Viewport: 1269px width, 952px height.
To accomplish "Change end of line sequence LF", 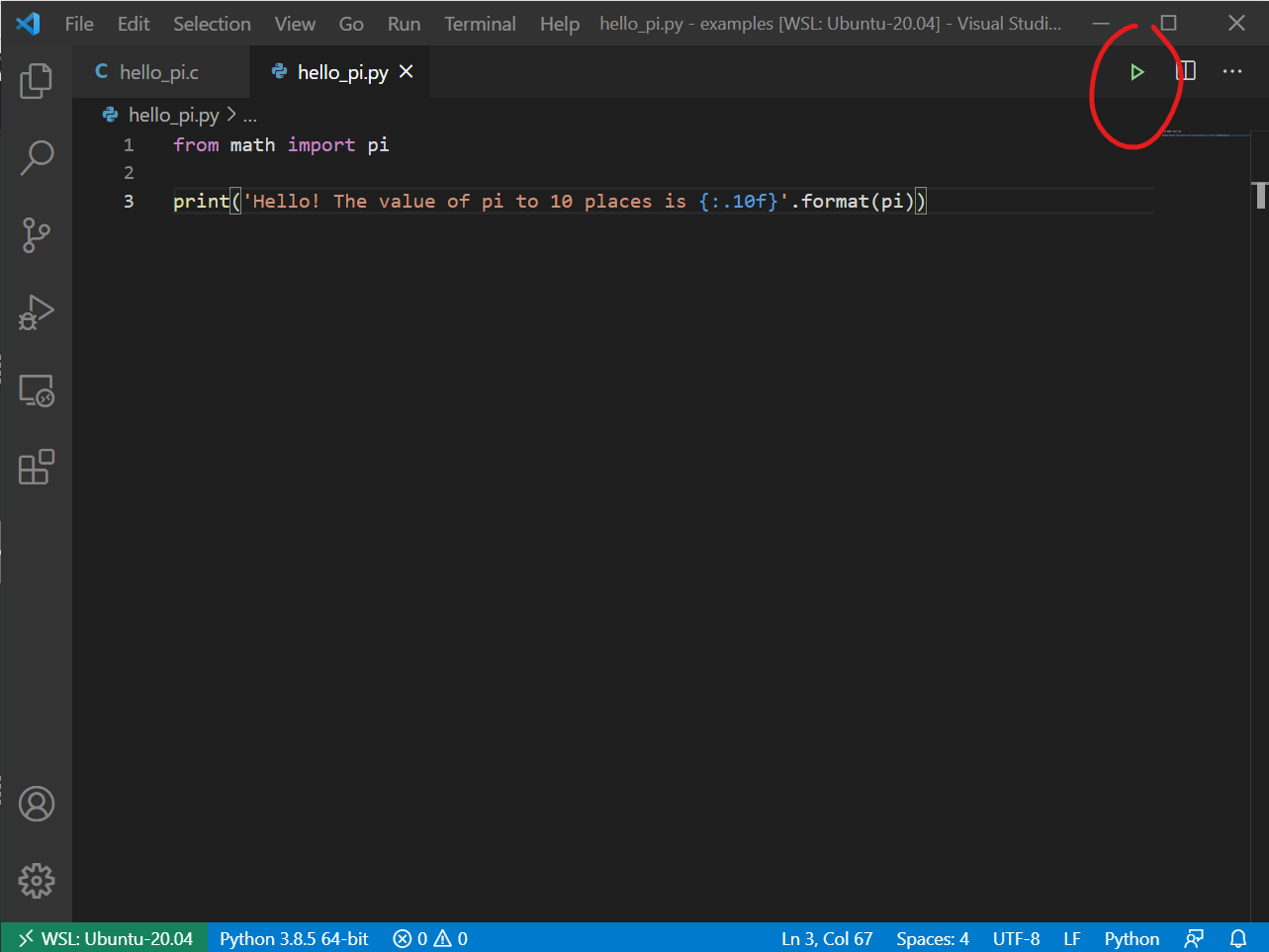I will click(x=1072, y=938).
